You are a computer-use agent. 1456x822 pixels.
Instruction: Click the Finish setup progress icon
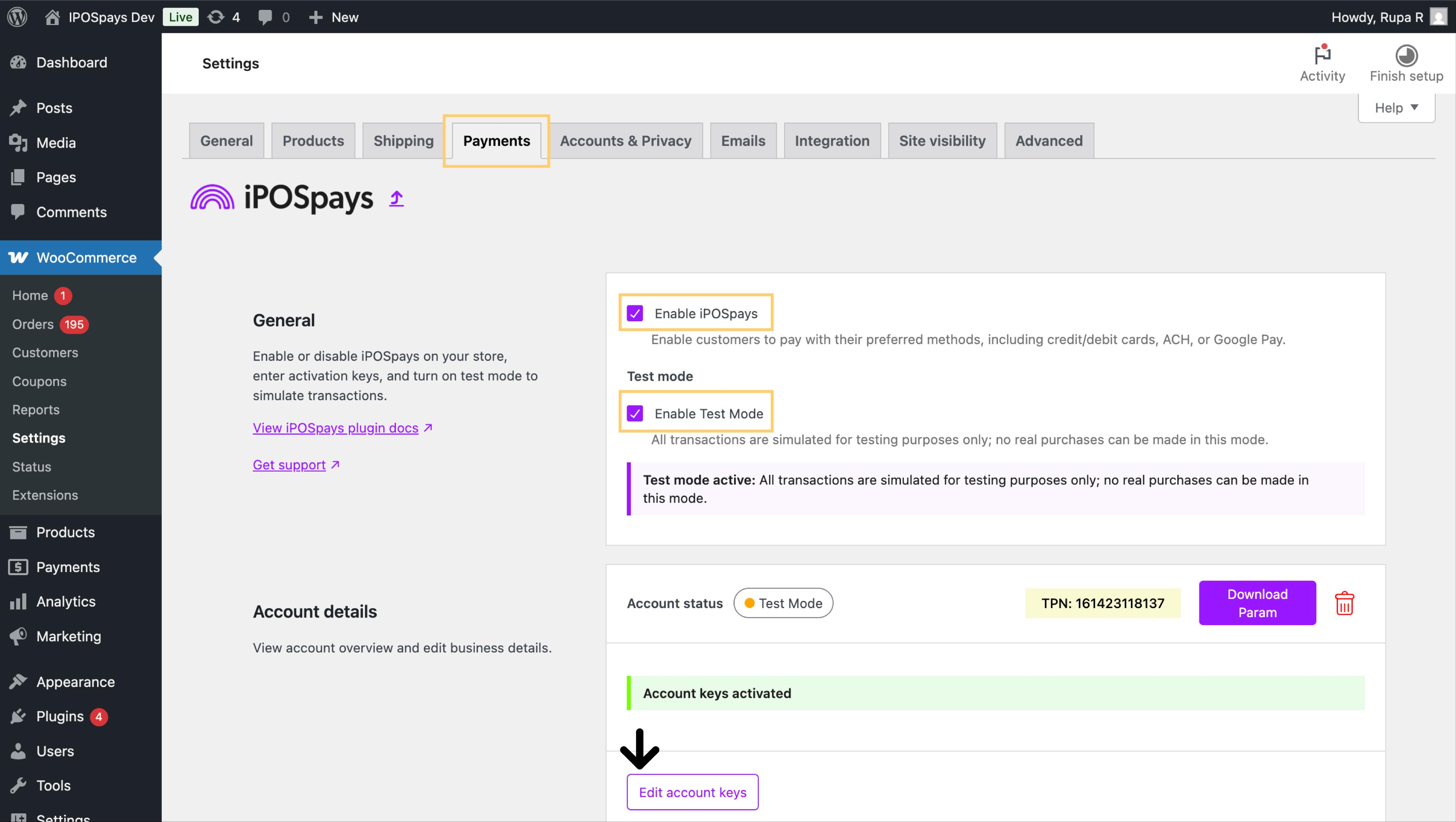1406,55
